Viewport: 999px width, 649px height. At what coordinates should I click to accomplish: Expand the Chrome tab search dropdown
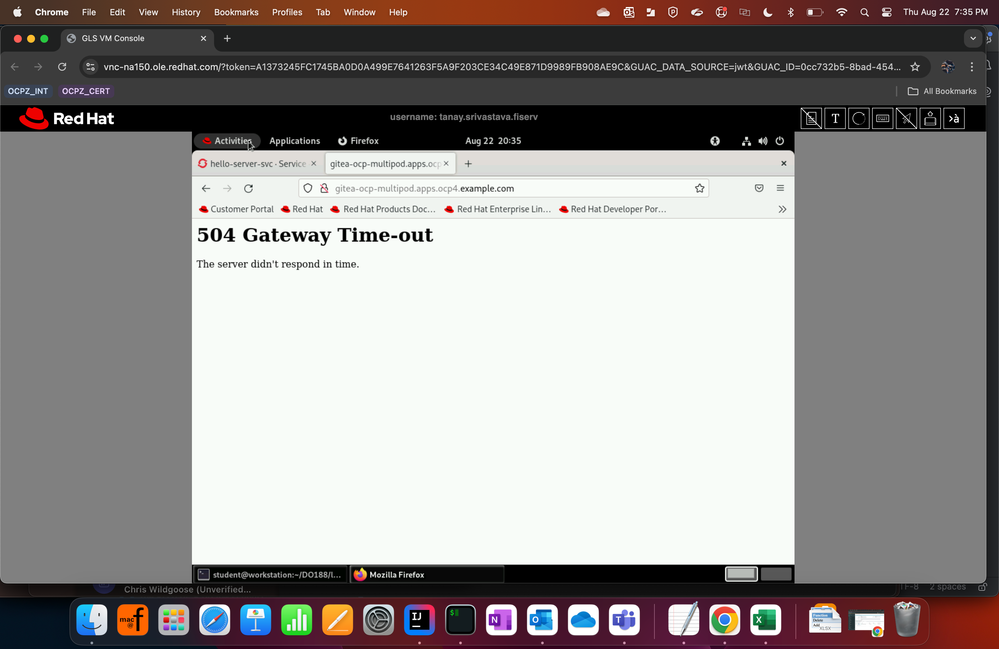point(973,38)
